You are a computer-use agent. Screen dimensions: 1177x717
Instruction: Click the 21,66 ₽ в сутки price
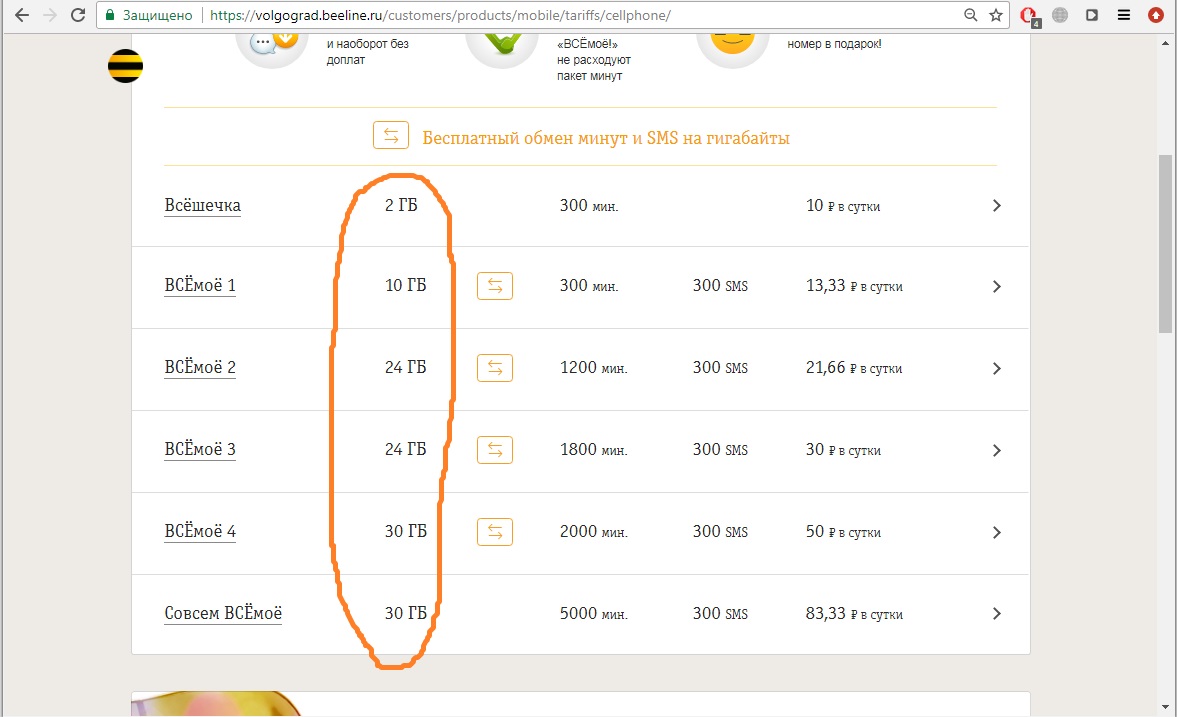coord(854,368)
